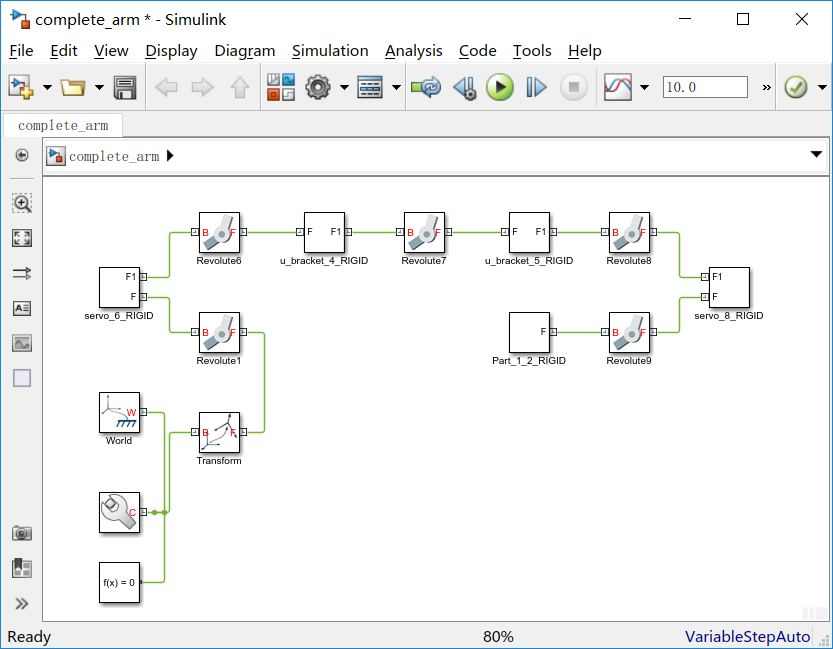Toggle sample time display arrows icon
833x649 pixels.
pos(22,273)
